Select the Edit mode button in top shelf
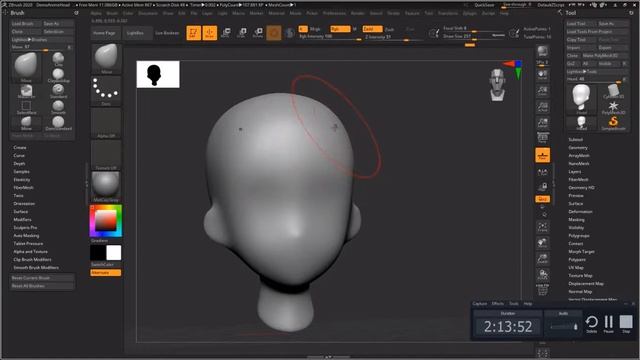Screen dimensions: 640x360 (x=194, y=33)
